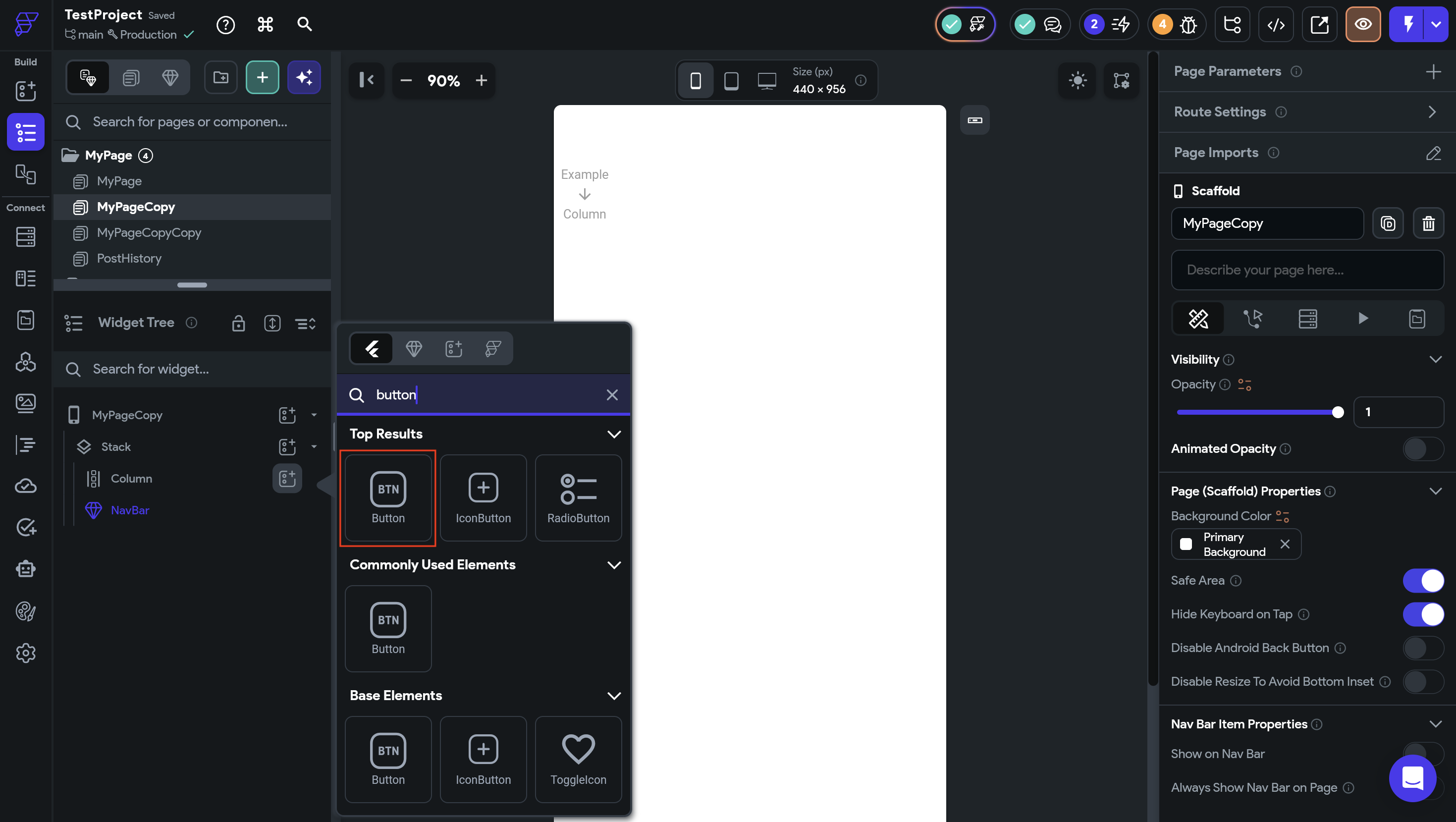The image size is (1456, 822).
Task: Open MyPageCopyCopy page in list
Action: [149, 232]
